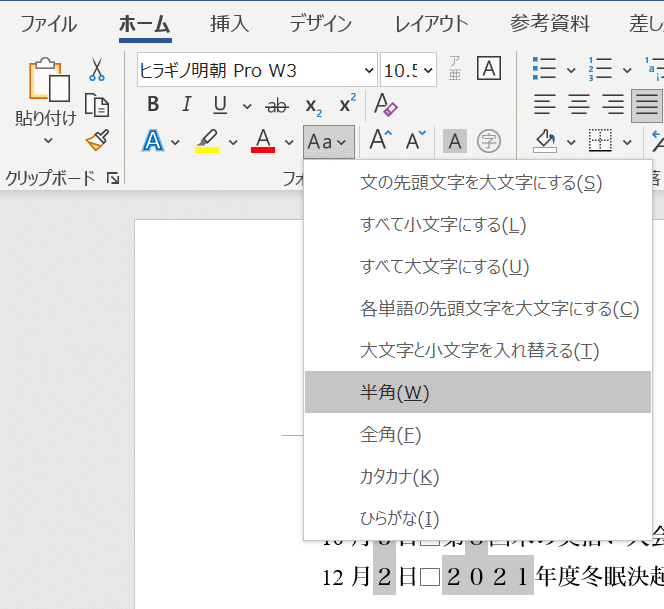Select 半角(W) menu option
Image resolution: width=664 pixels, height=609 pixels.
pos(478,392)
